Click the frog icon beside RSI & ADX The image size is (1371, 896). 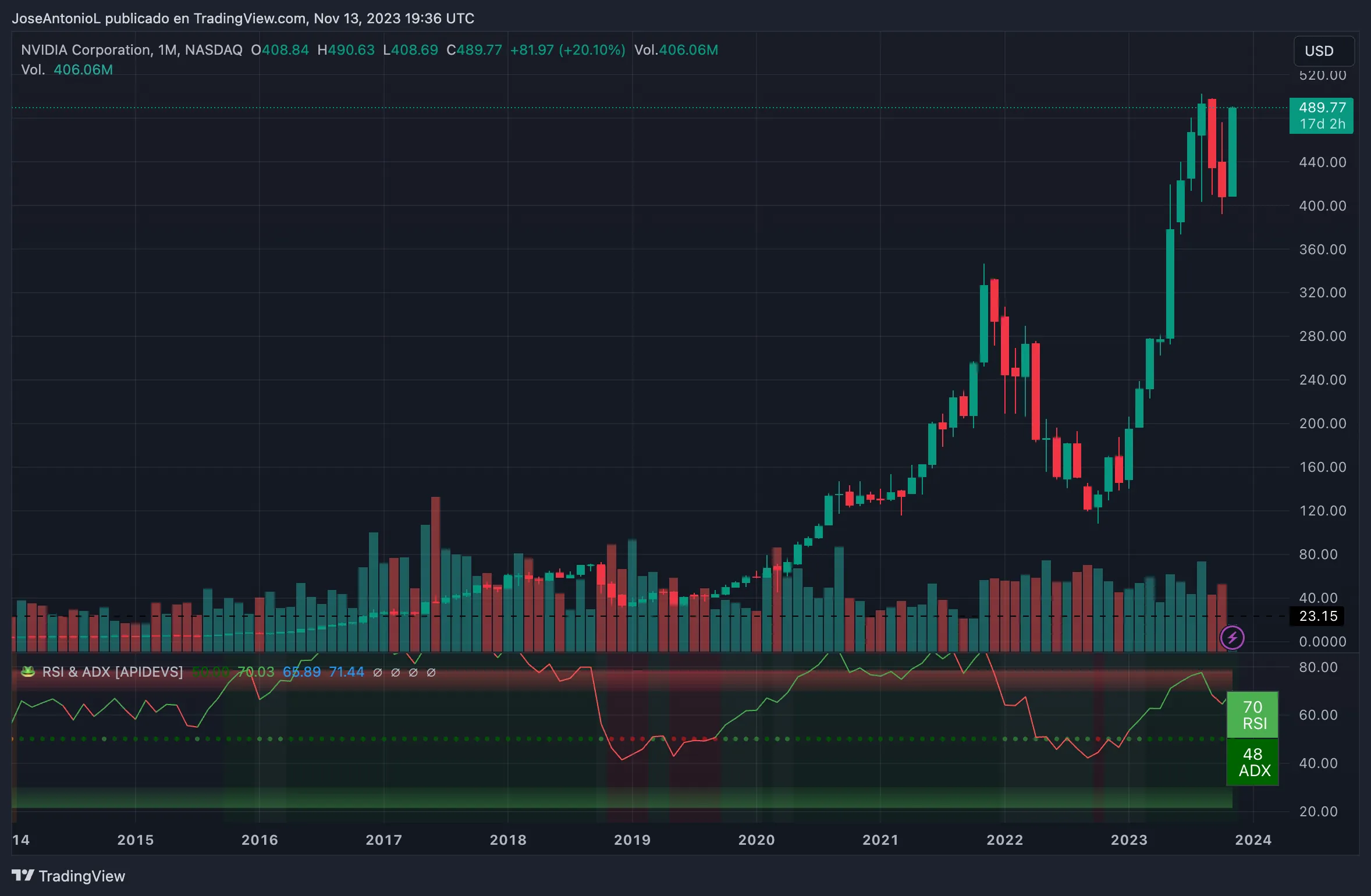click(x=27, y=672)
